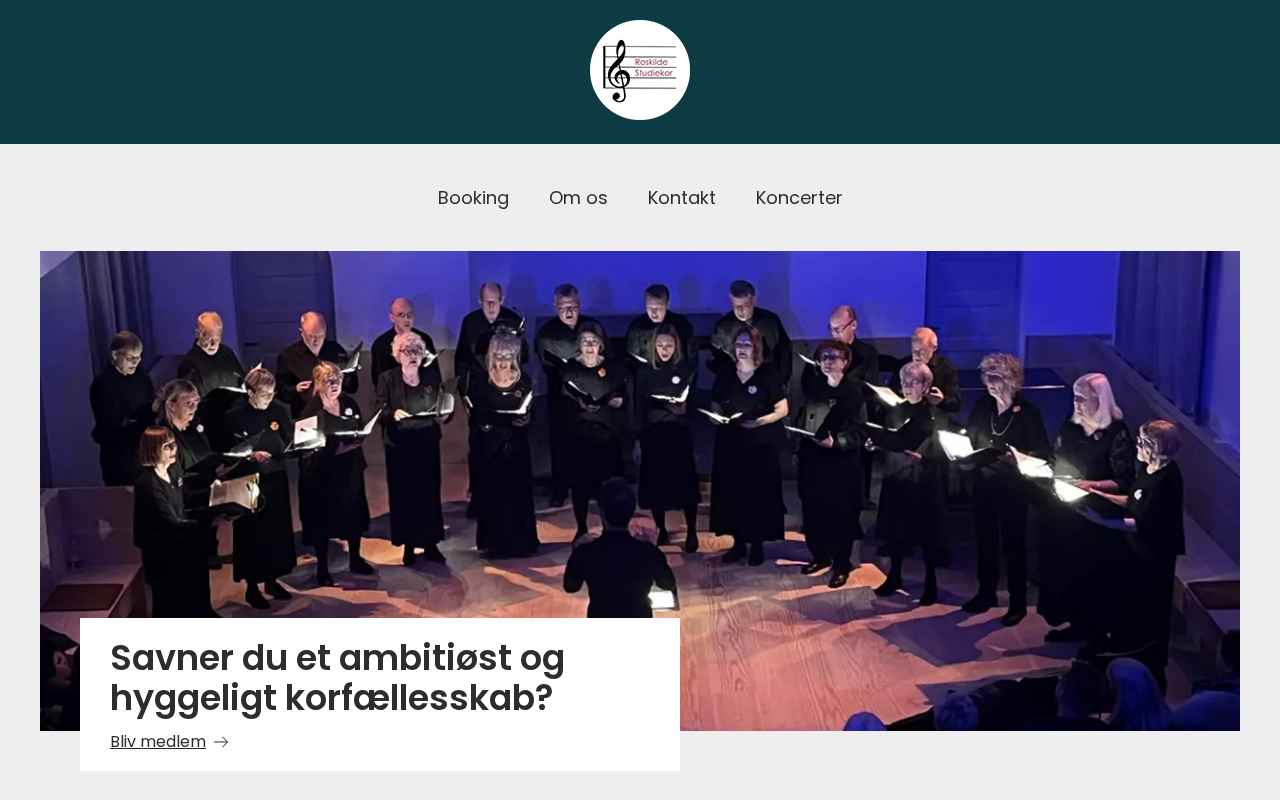Open the Koncerter navigation item
The width and height of the screenshot is (1280, 800).
(799, 198)
